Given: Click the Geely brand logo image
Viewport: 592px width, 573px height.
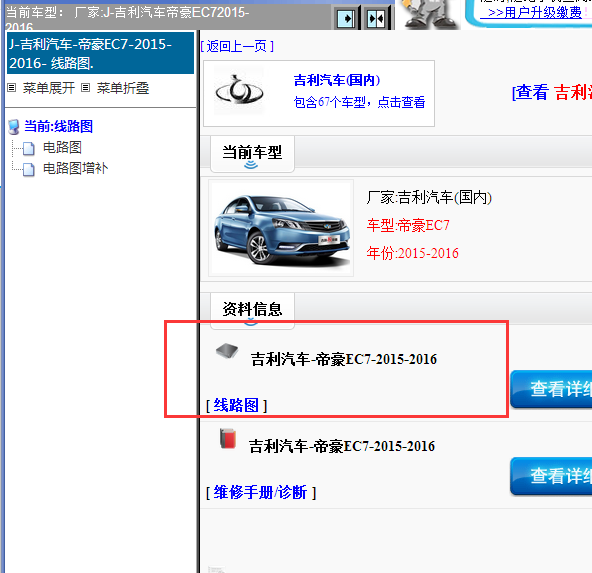Looking at the screenshot, I should click(239, 91).
